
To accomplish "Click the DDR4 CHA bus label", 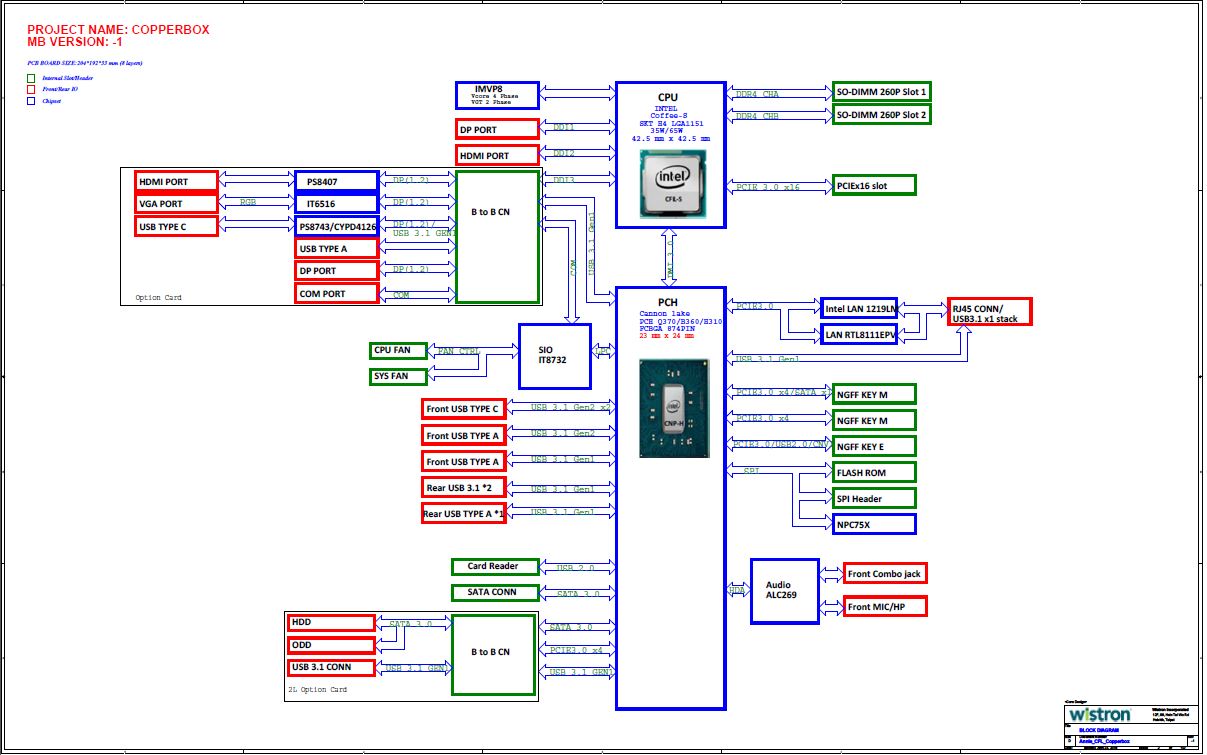I will (x=757, y=94).
